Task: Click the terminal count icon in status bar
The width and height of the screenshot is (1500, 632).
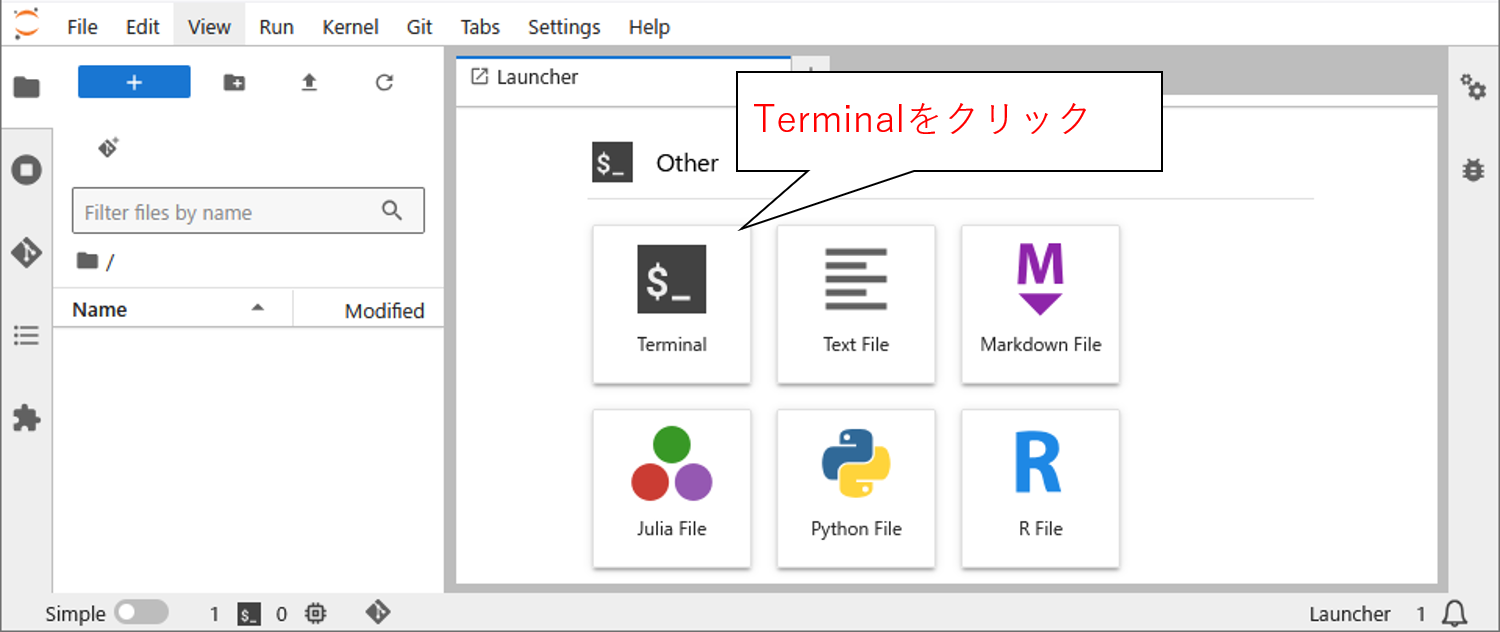Action: [x=249, y=614]
